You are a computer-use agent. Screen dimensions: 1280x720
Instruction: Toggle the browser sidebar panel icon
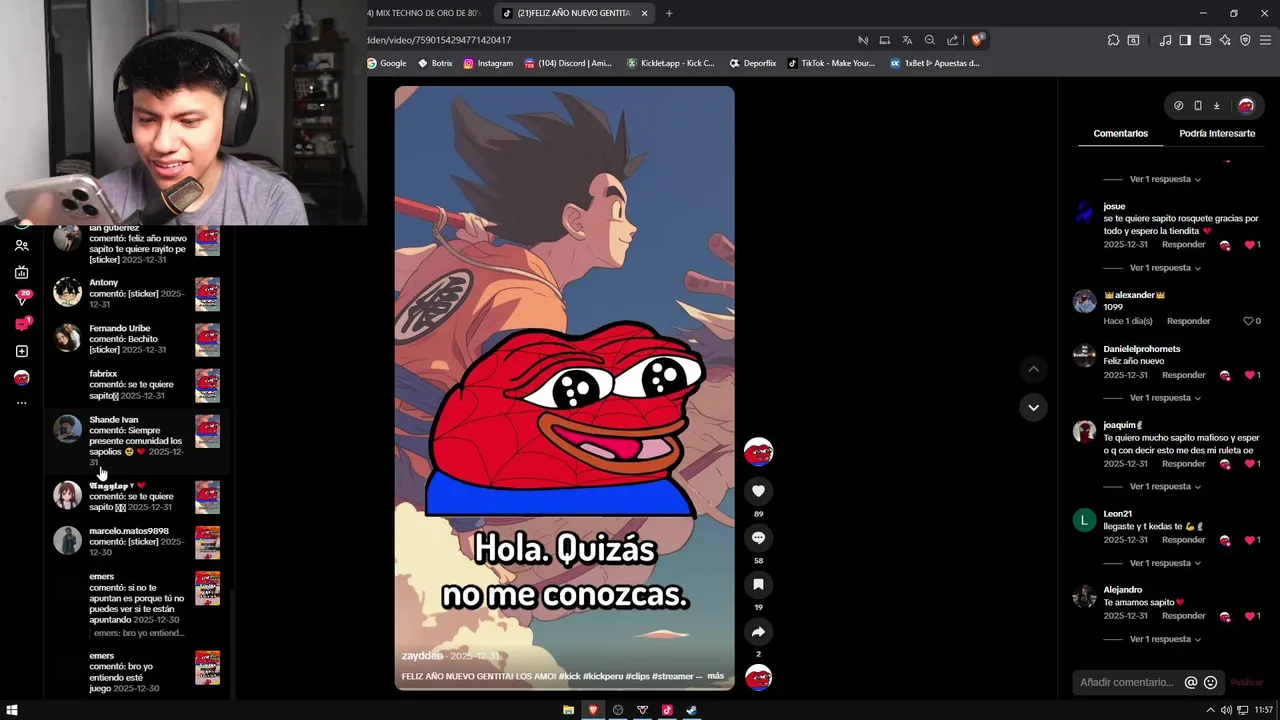[x=1185, y=40]
